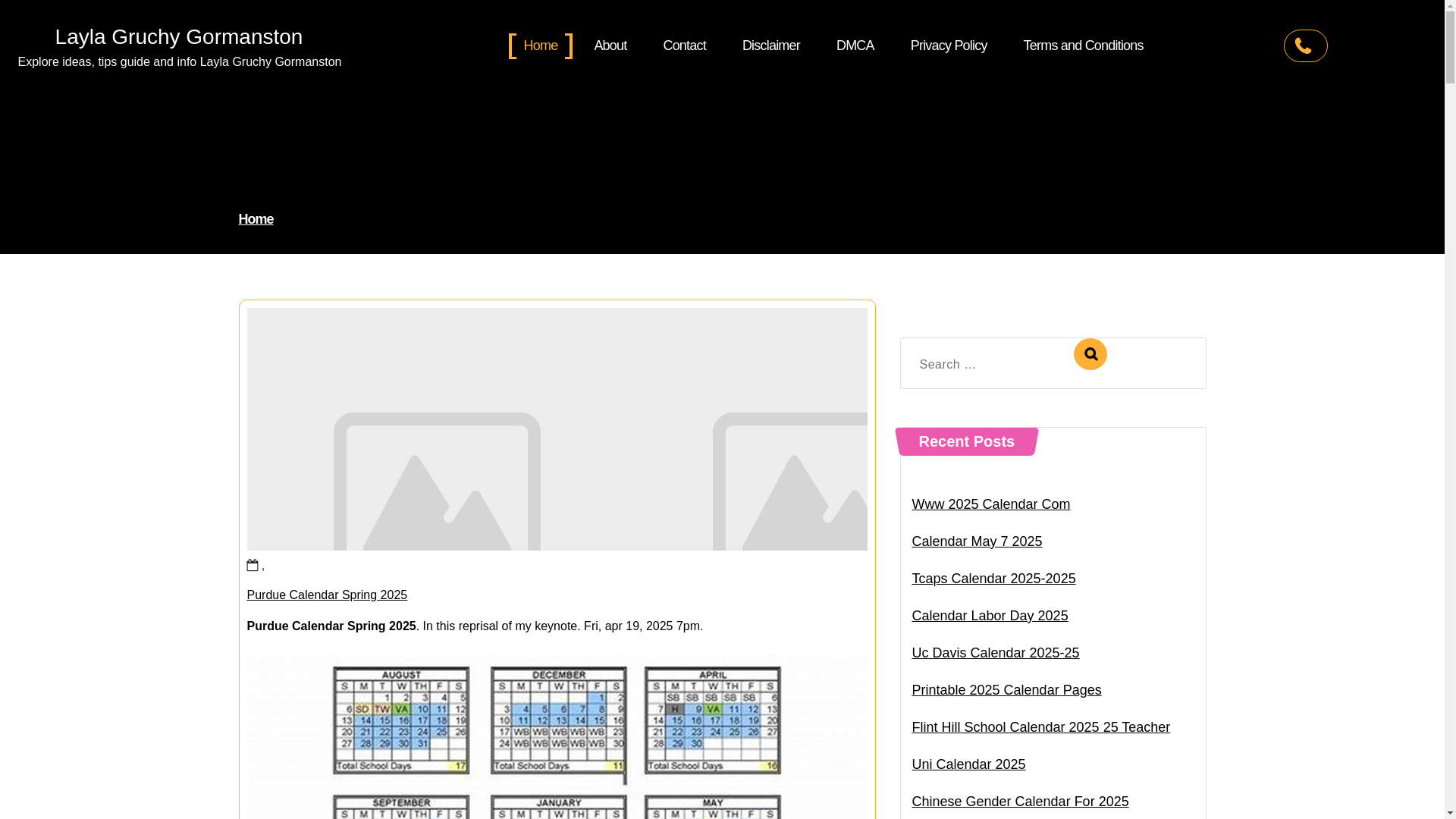
Task: Click the Recent Posts widget heading
Action: (x=966, y=441)
